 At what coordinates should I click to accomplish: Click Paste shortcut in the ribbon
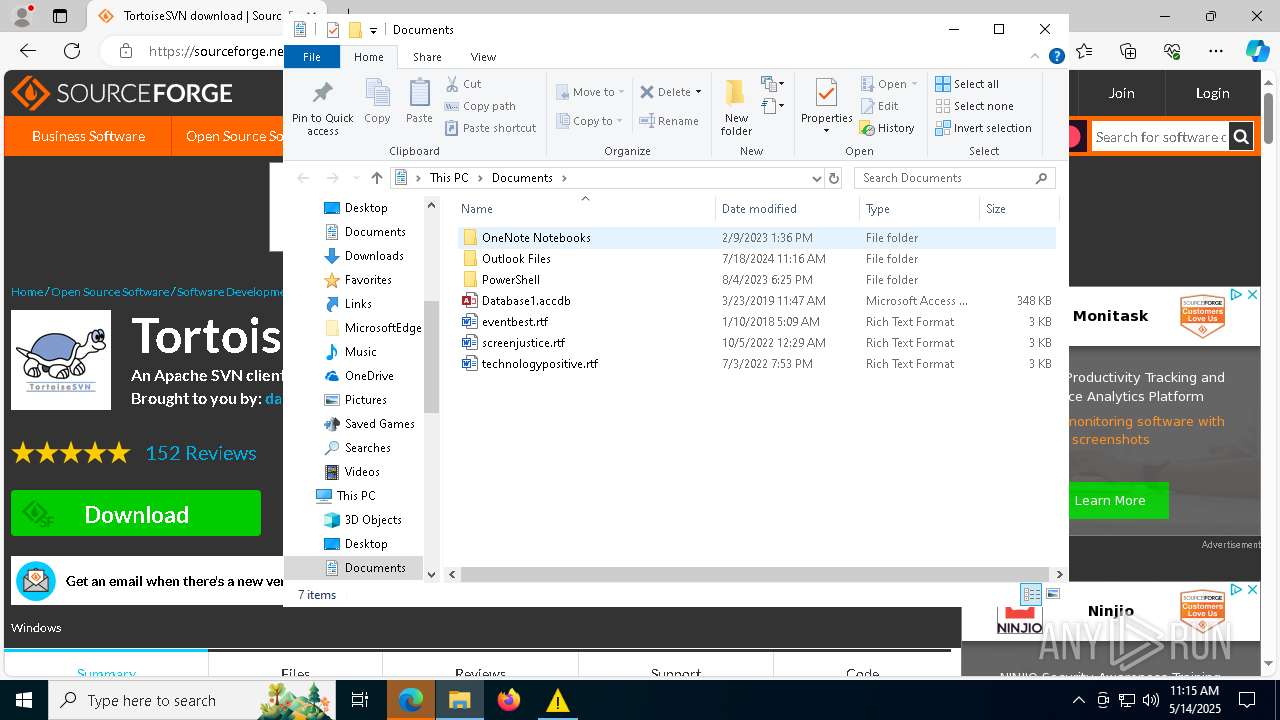(x=490, y=128)
